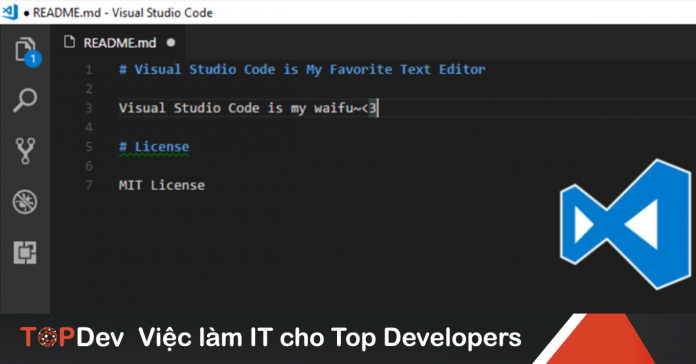Viewport: 696px width, 364px height.
Task: Open the Source Control branch icon
Action: pyautogui.click(x=25, y=151)
